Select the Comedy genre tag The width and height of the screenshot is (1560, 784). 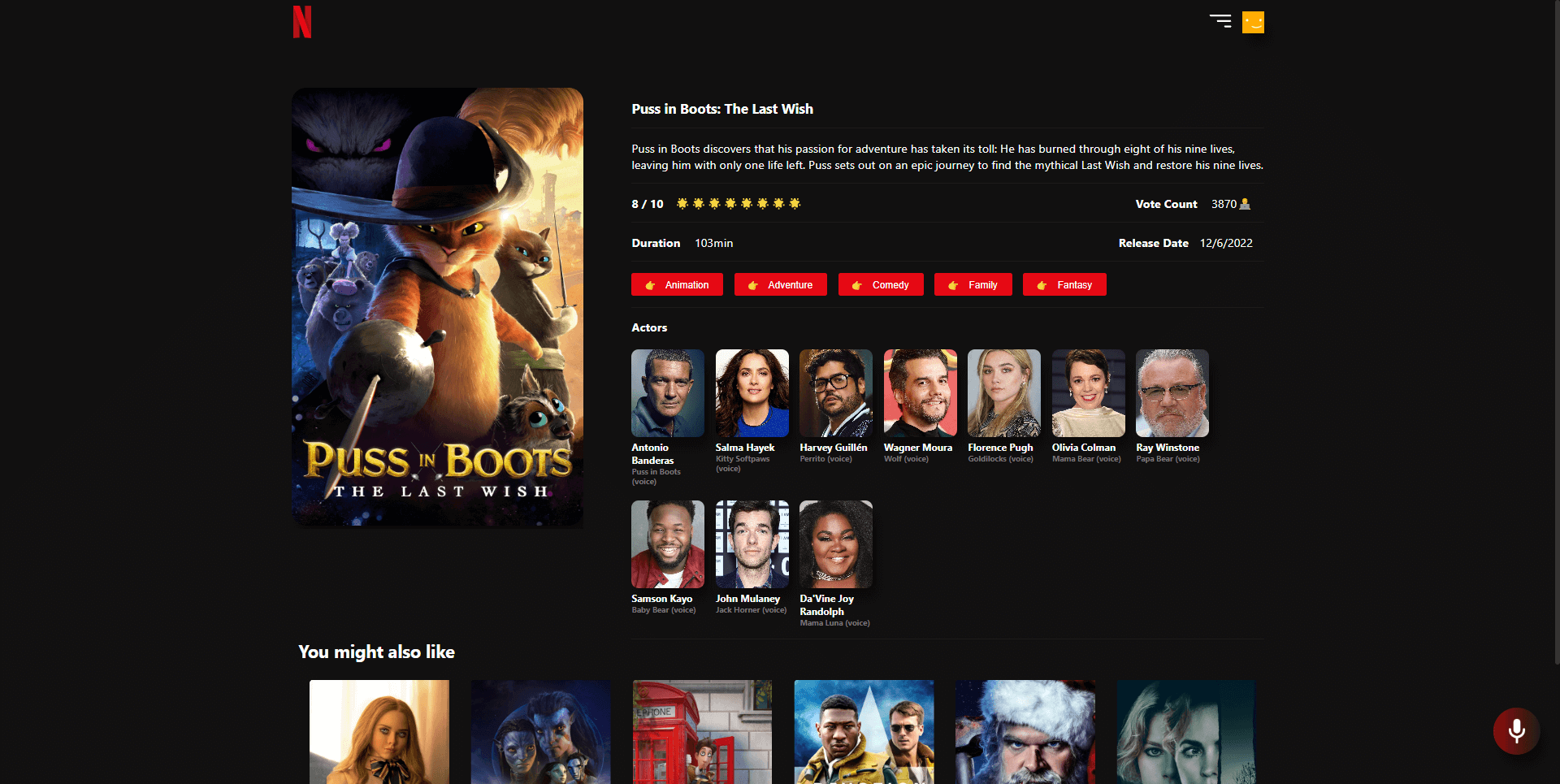click(x=881, y=285)
